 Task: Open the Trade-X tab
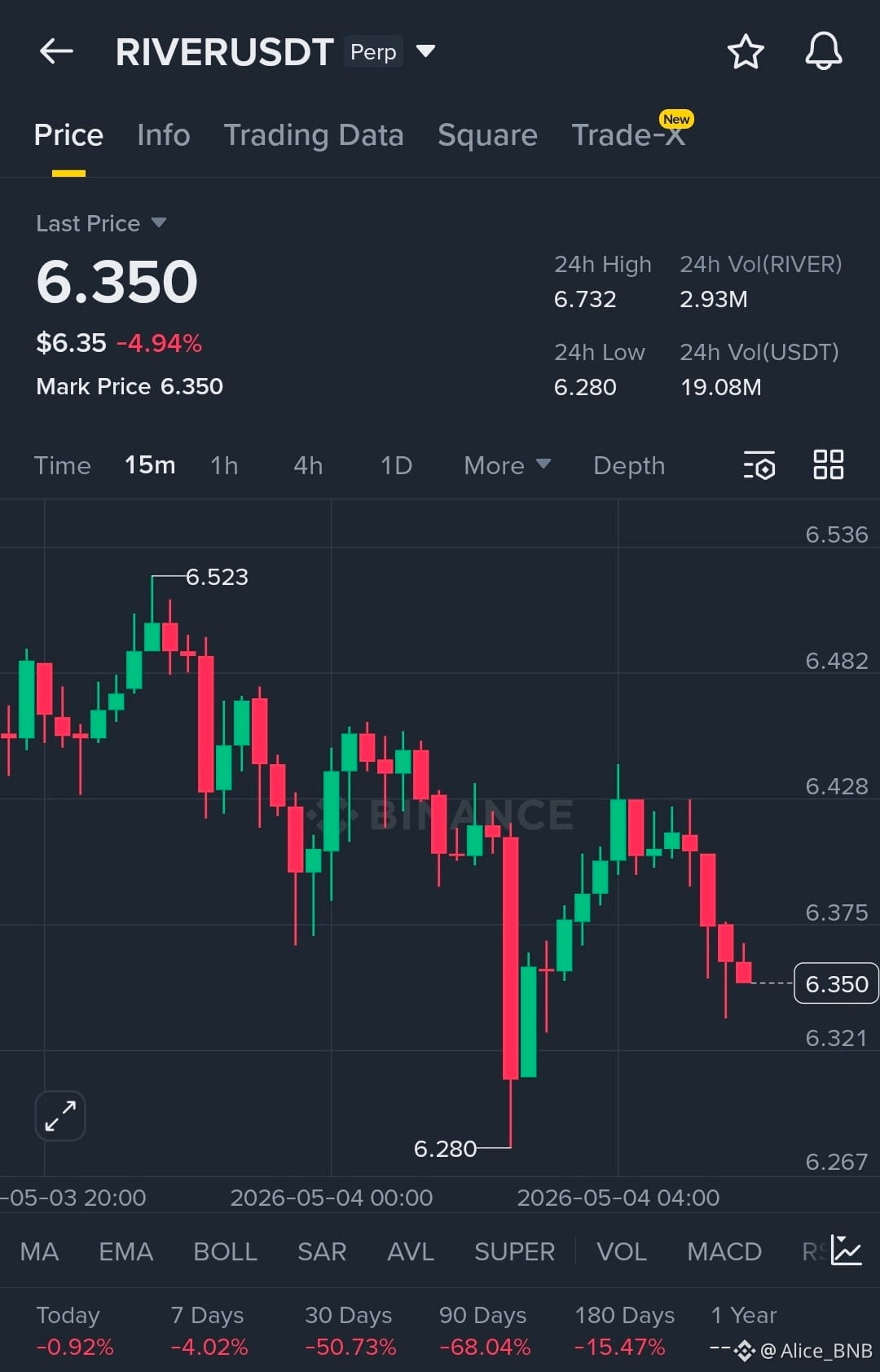click(628, 135)
